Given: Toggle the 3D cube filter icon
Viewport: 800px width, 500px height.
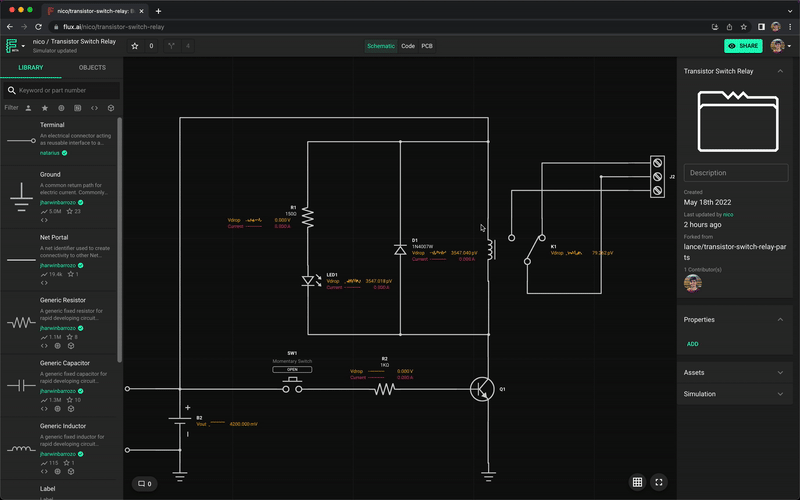Looking at the screenshot, I should (x=111, y=108).
